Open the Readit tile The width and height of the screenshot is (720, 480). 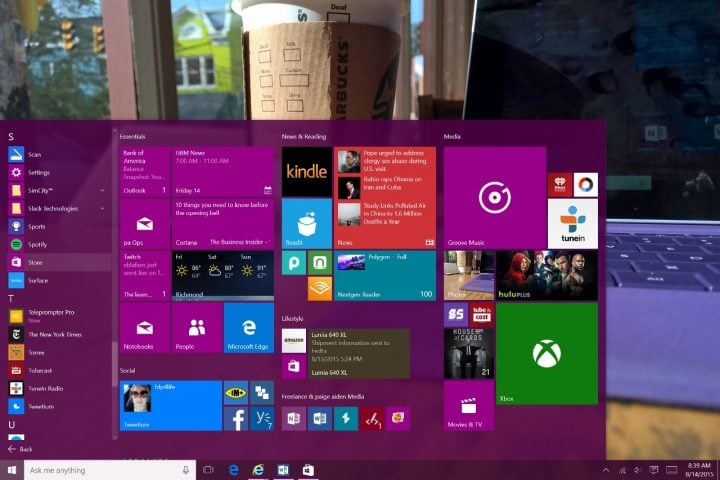(x=307, y=224)
